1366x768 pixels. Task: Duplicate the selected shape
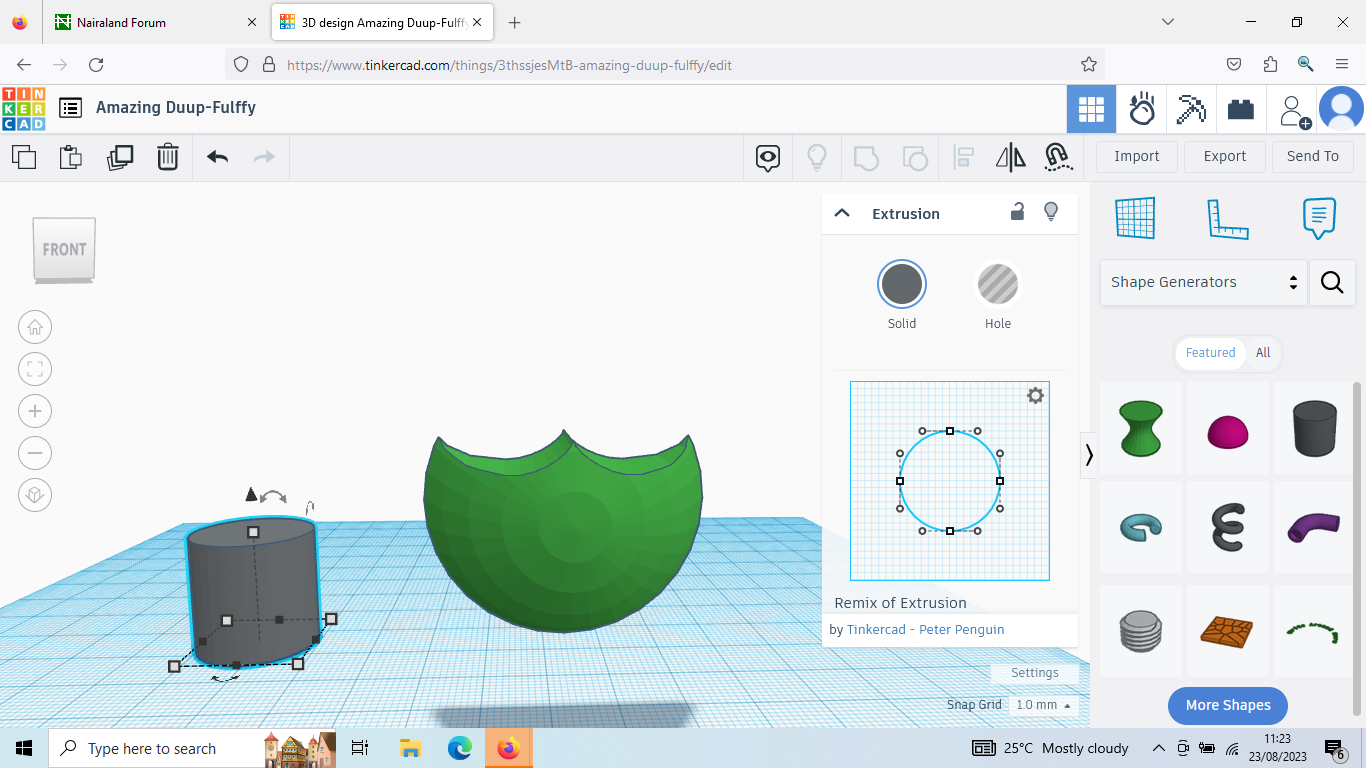(120, 157)
